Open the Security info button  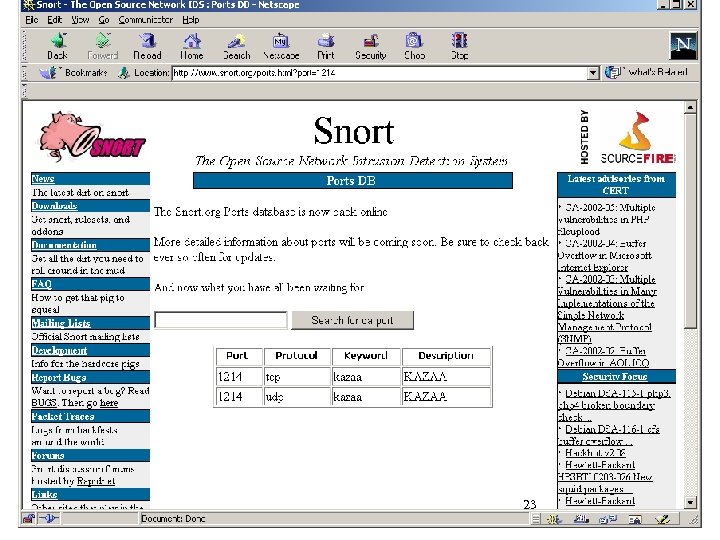pos(370,46)
